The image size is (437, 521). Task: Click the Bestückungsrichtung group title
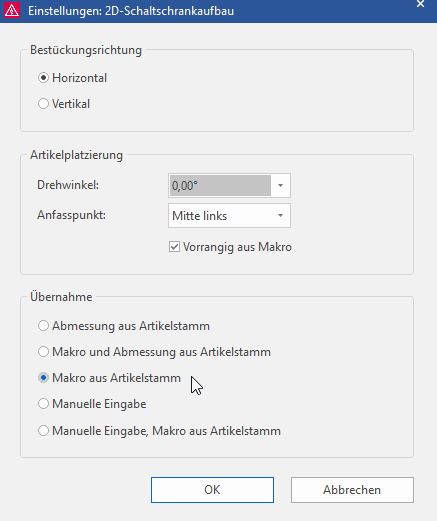86,50
